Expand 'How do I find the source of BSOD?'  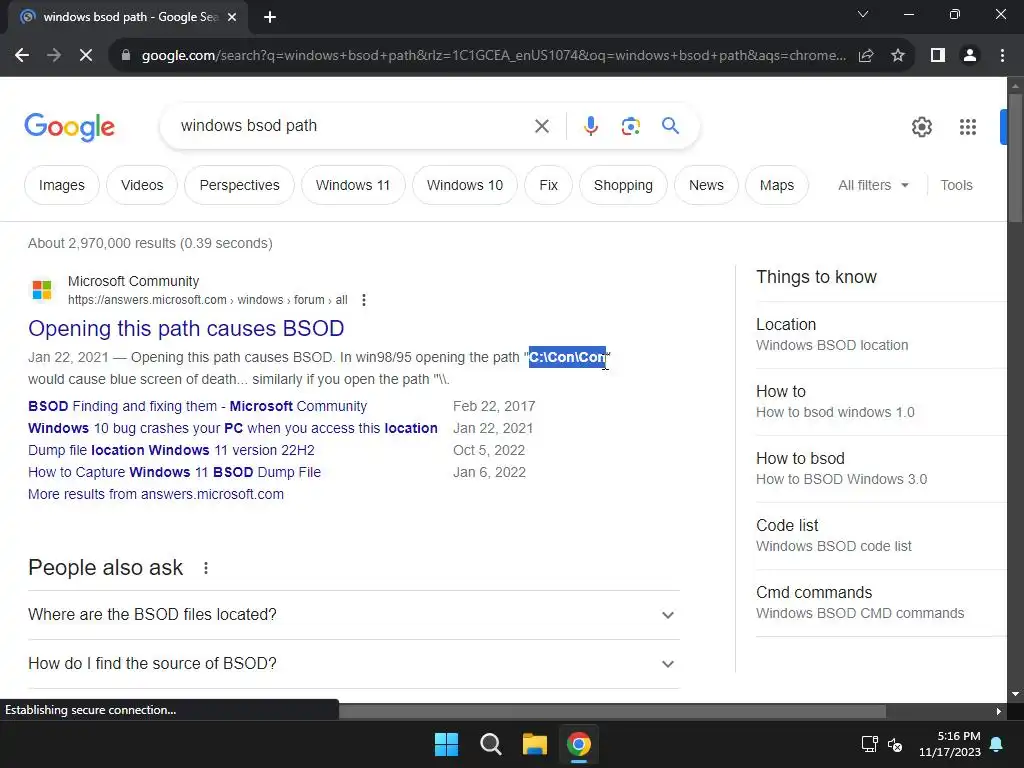(x=353, y=664)
